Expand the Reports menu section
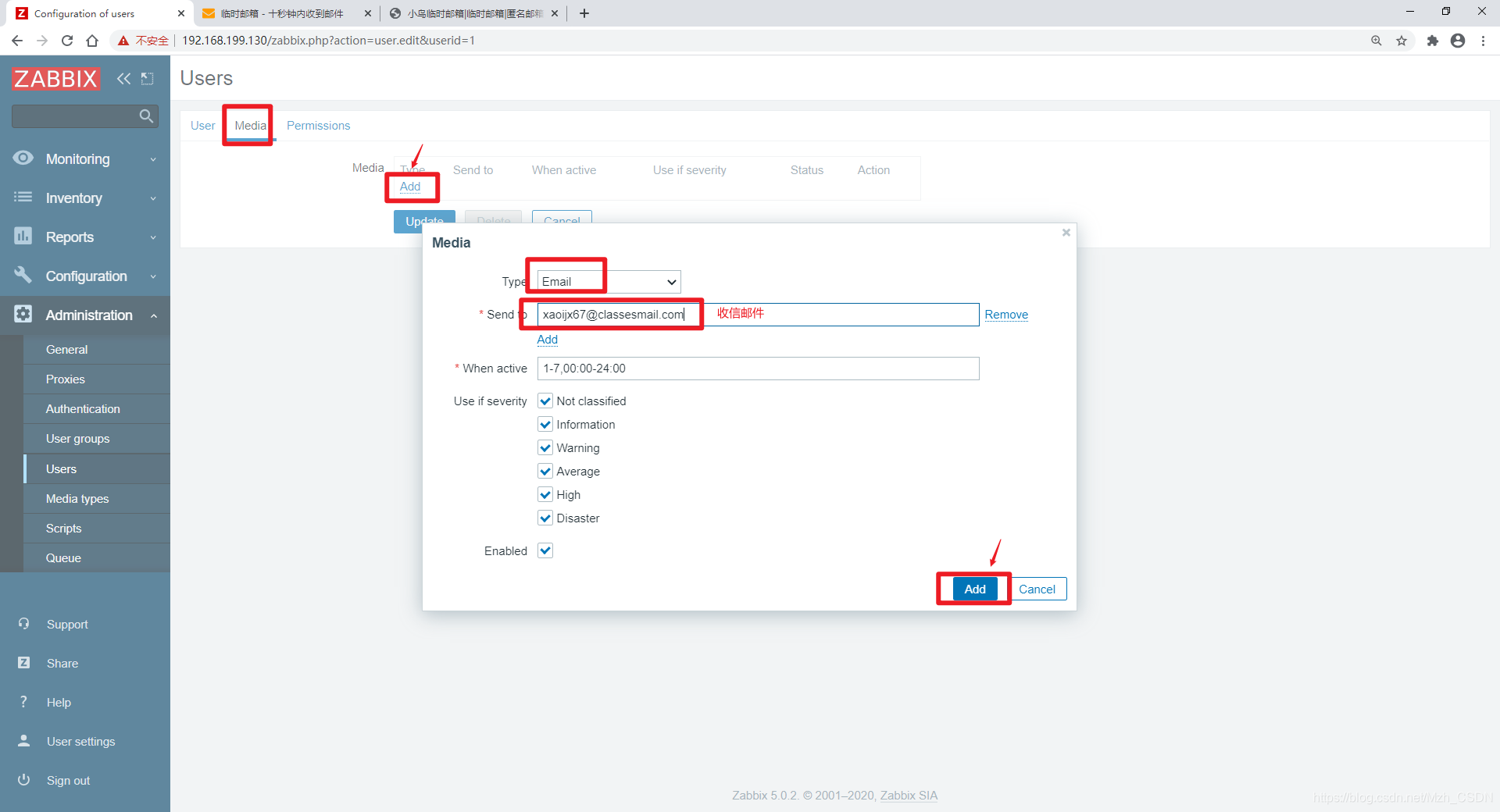1500x812 pixels. point(85,237)
